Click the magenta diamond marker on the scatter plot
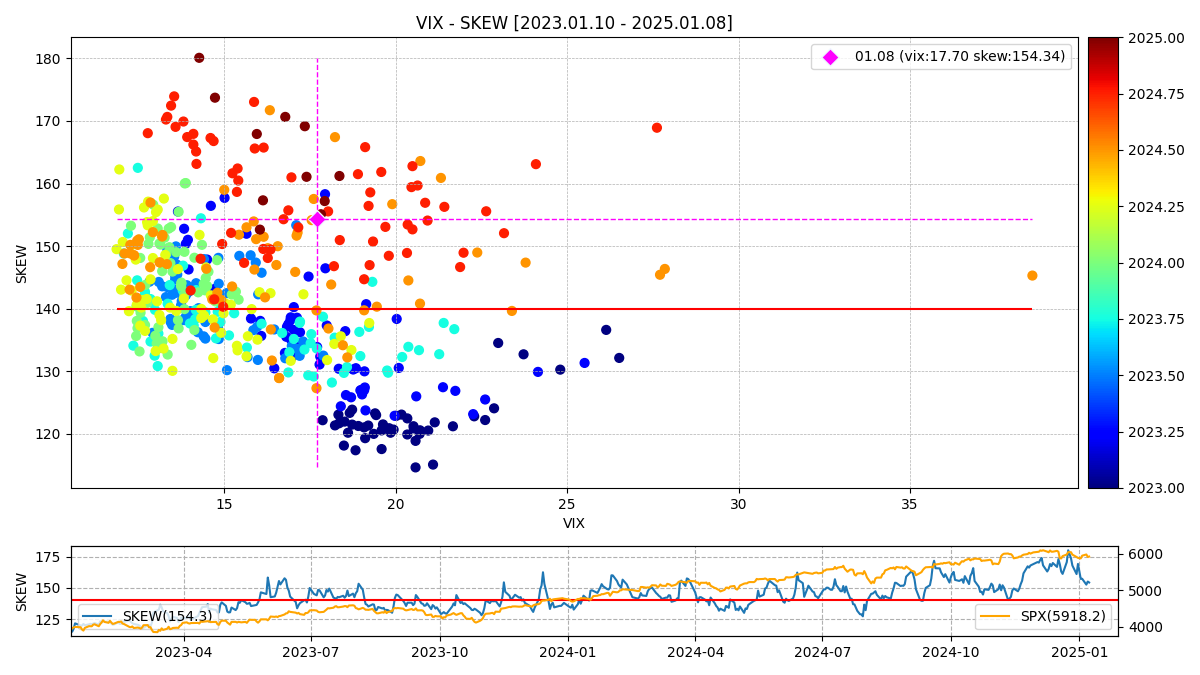Image resolution: width=1200 pixels, height=675 pixels. (x=317, y=219)
